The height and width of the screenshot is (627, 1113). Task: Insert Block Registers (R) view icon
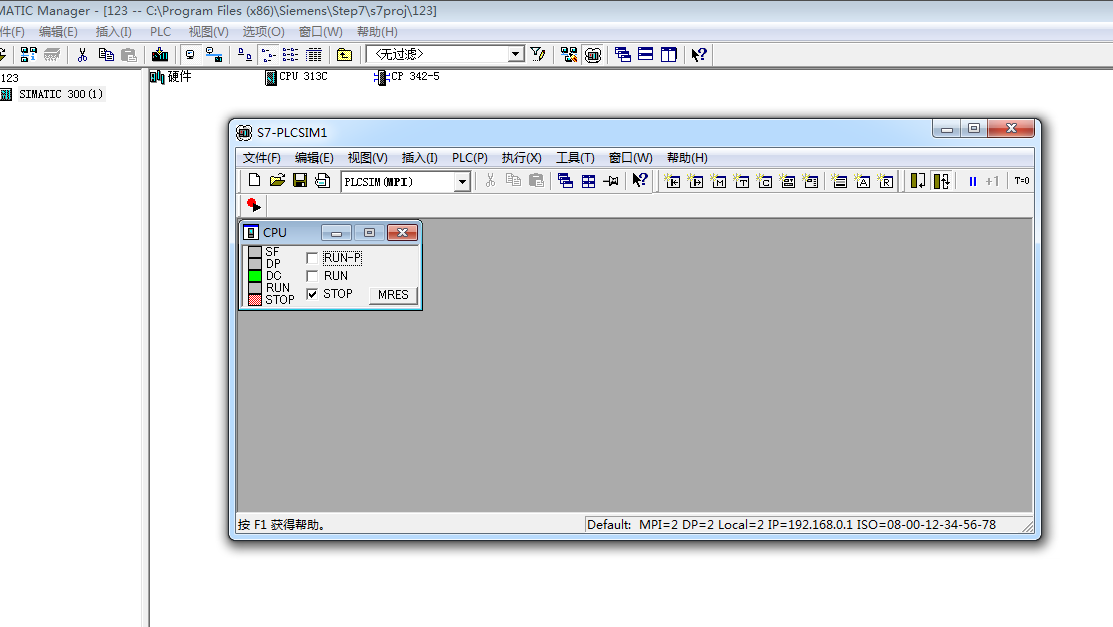click(x=886, y=181)
